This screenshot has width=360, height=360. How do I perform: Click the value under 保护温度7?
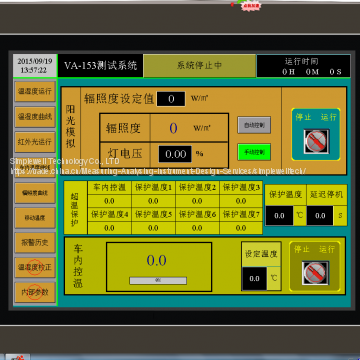click(x=241, y=228)
